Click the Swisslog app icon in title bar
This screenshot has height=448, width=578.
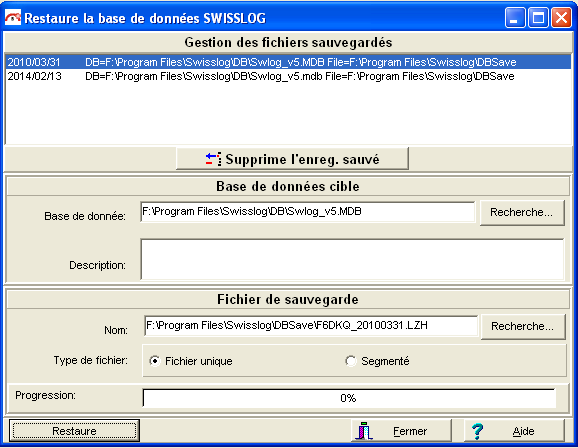point(13,18)
